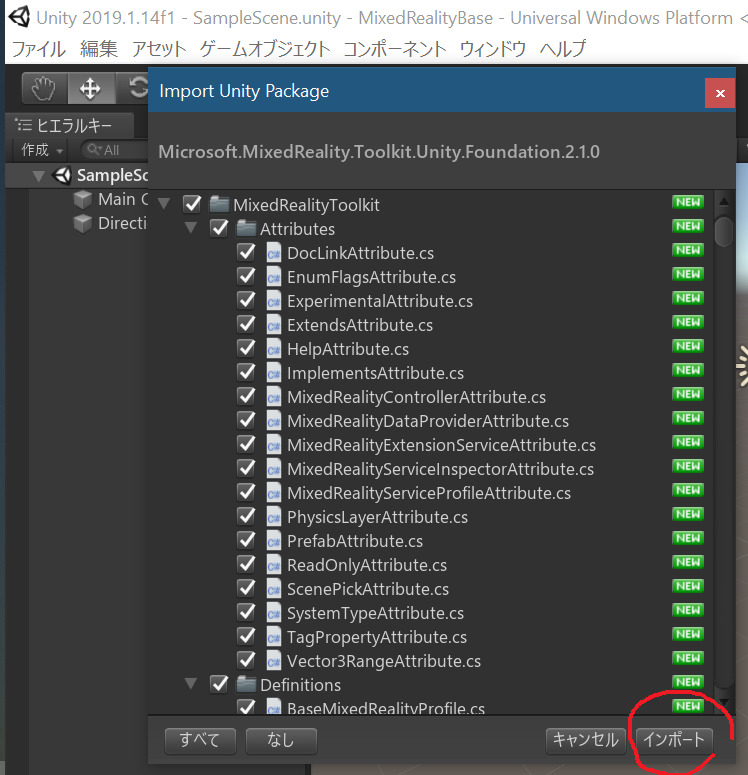Open the 作成 create dropdown in hierarchy

(42, 150)
